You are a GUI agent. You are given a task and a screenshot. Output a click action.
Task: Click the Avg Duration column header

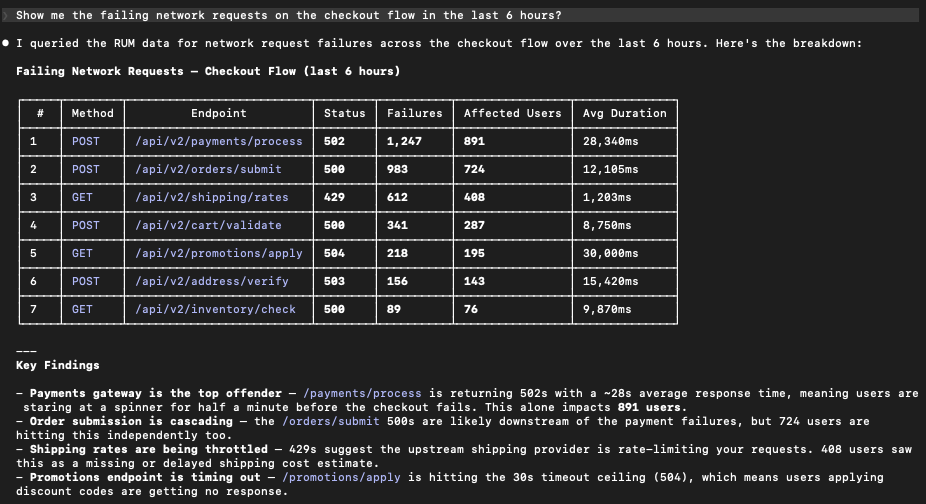624,113
